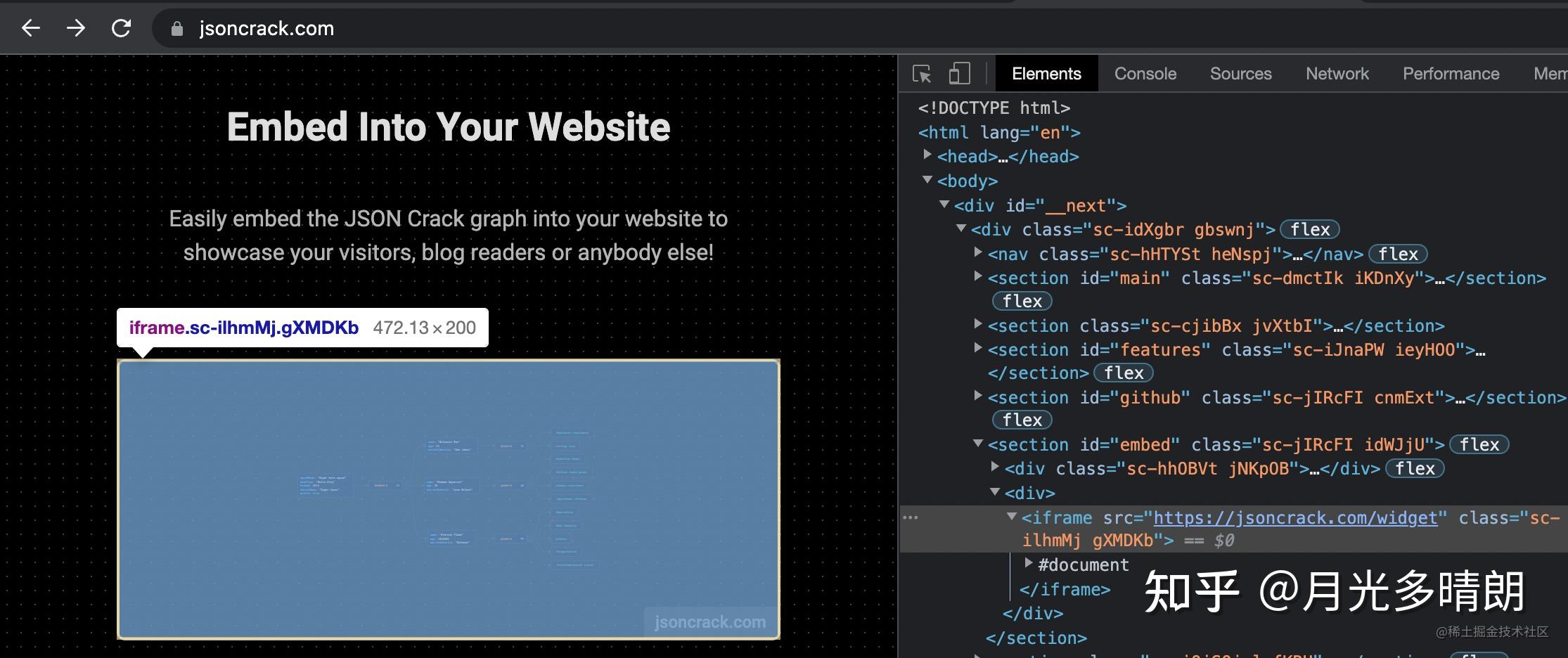The image size is (1568, 658).
Task: Toggle flex overlay for section id=main
Action: click(1021, 301)
